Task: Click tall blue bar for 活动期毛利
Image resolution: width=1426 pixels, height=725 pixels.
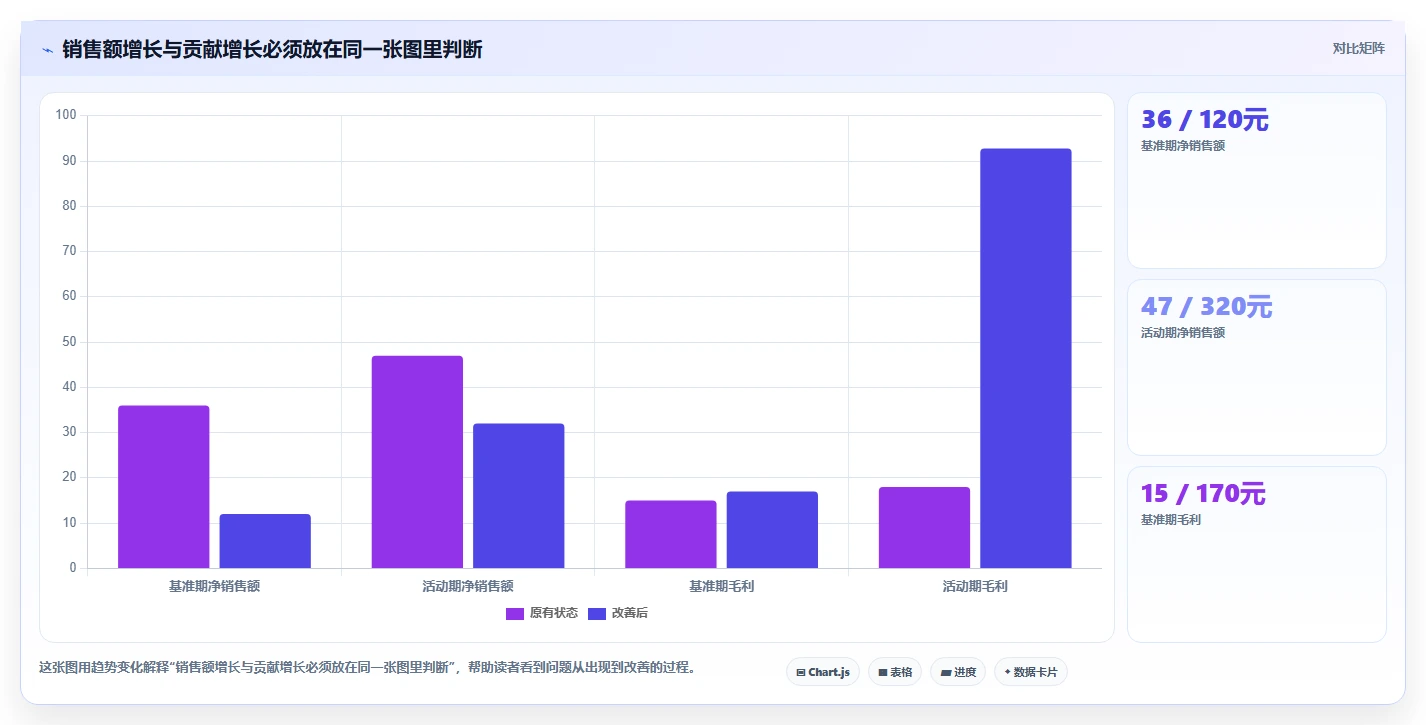Action: click(1026, 358)
